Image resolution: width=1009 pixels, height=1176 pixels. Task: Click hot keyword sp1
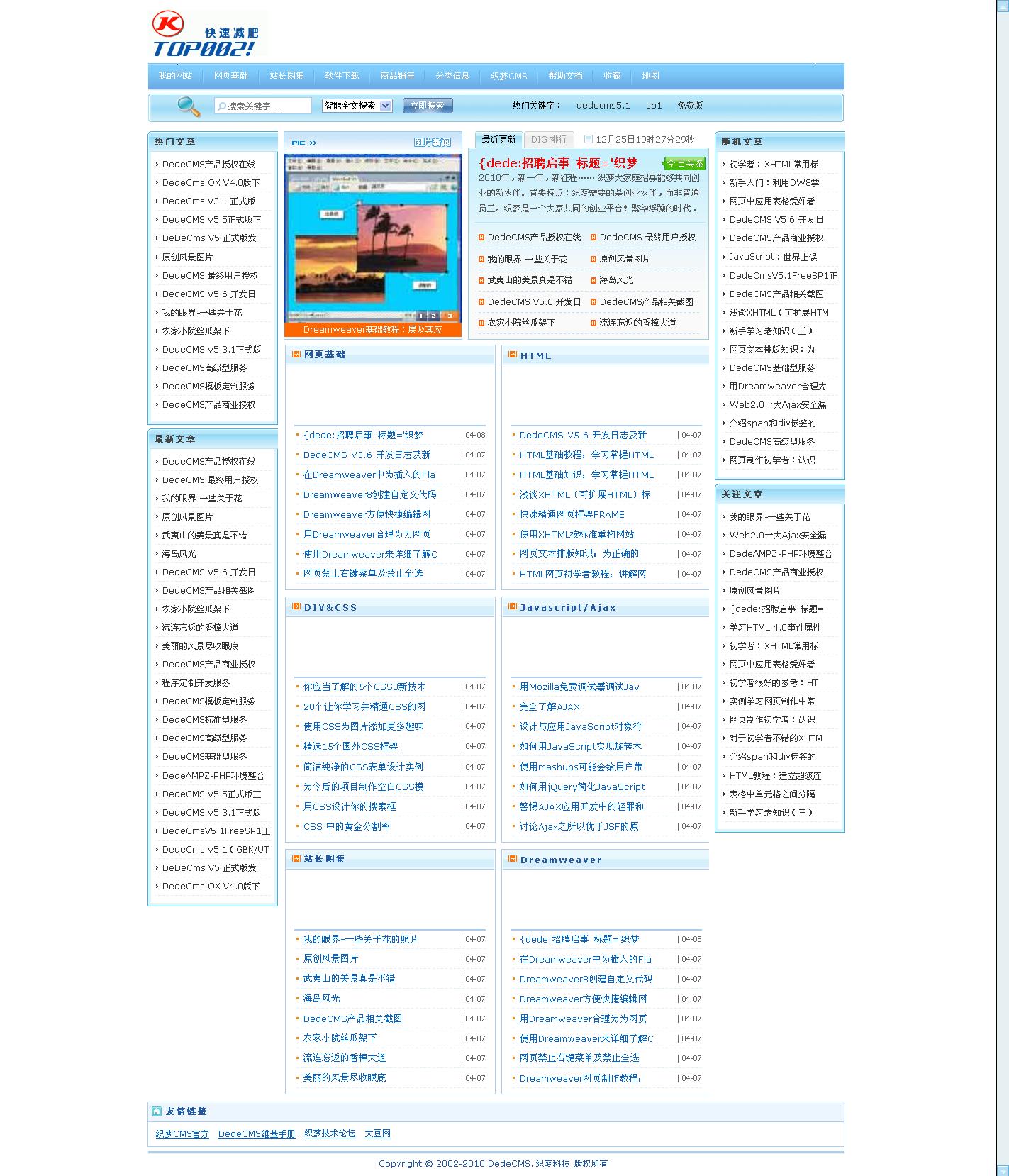654,106
